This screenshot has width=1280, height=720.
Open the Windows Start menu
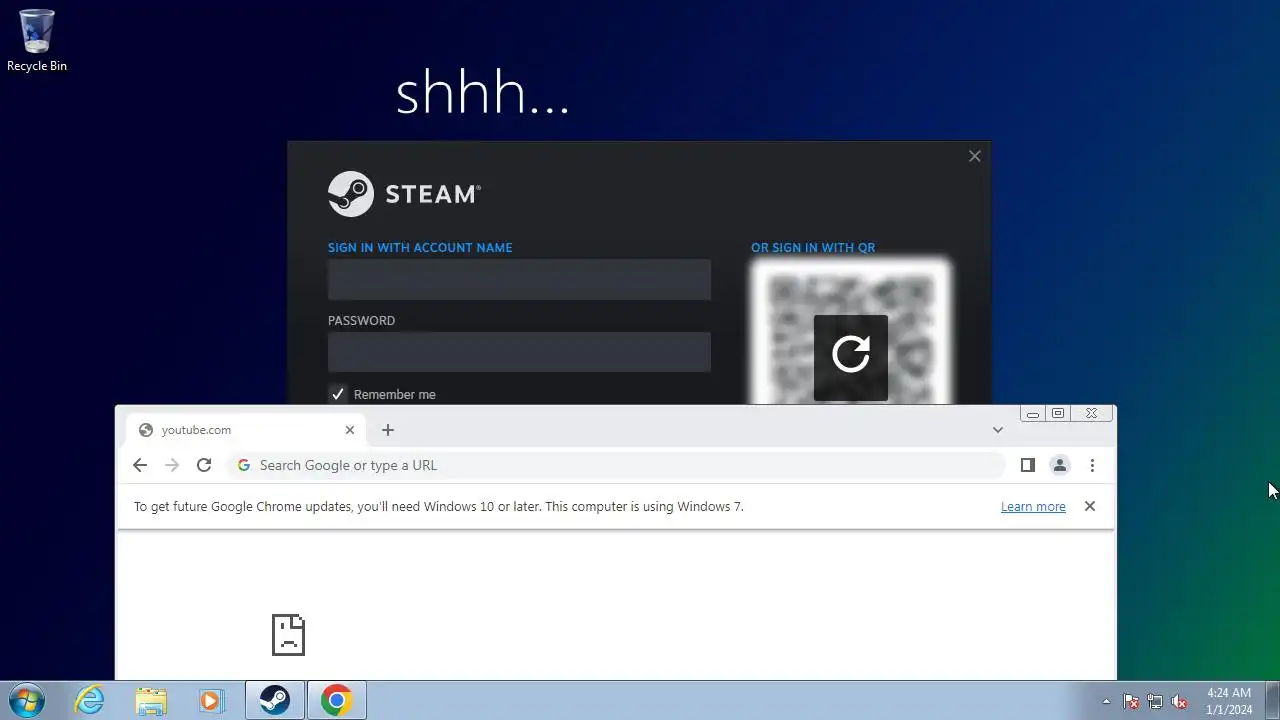27,700
